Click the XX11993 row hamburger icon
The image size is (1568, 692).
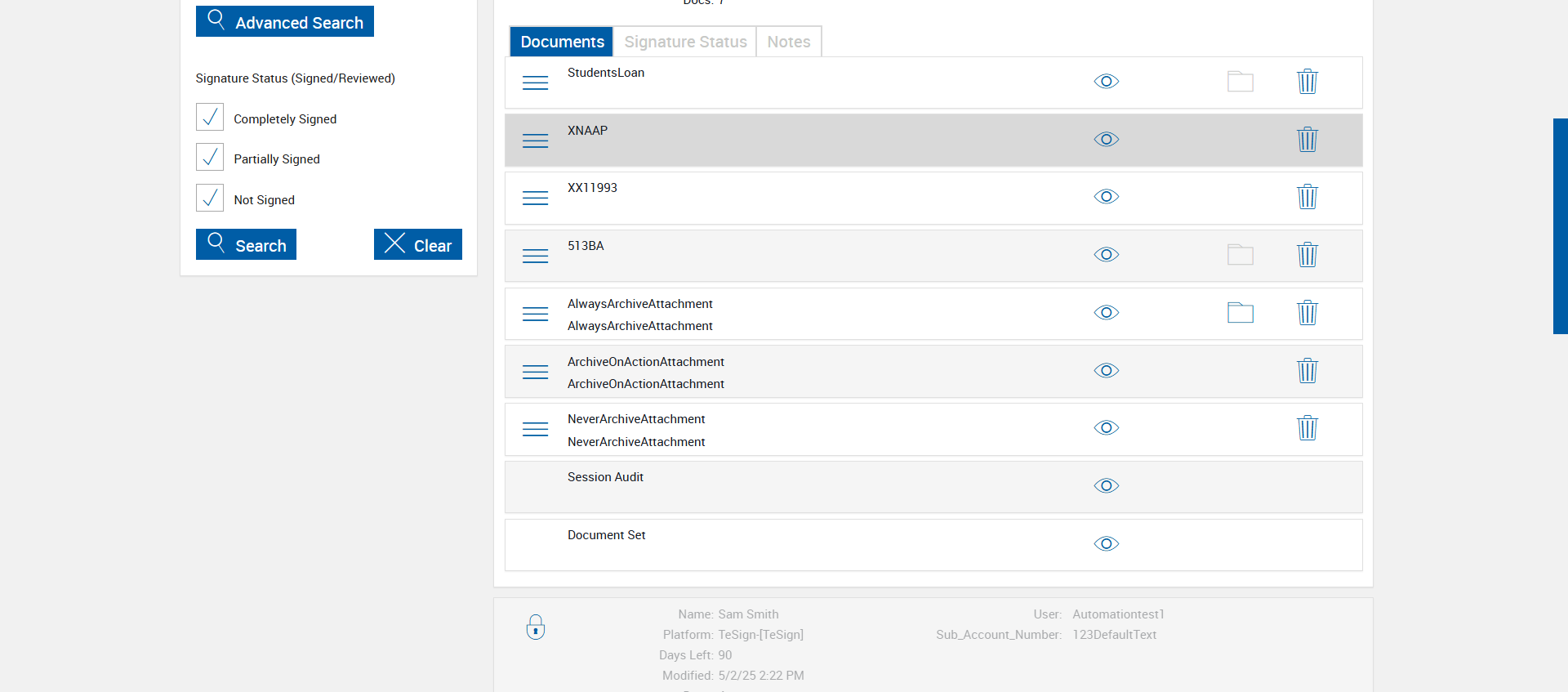pyautogui.click(x=535, y=198)
